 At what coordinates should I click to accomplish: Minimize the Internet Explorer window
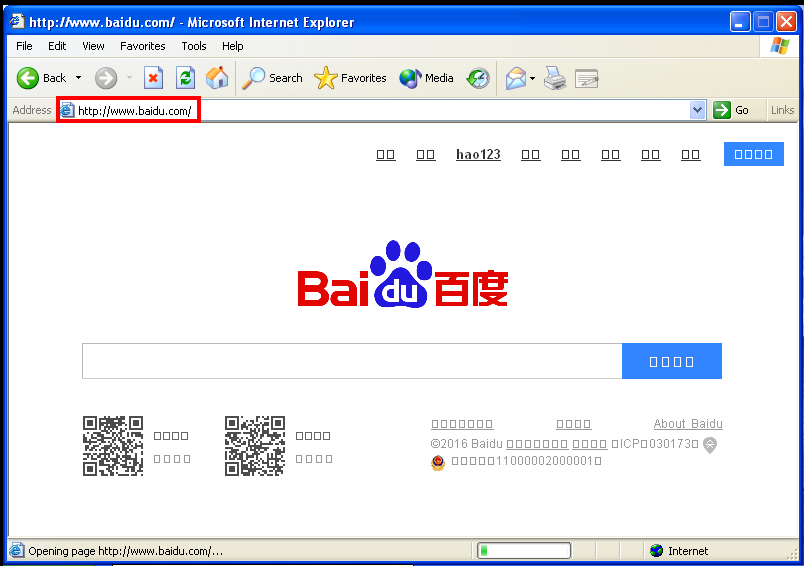click(x=740, y=22)
